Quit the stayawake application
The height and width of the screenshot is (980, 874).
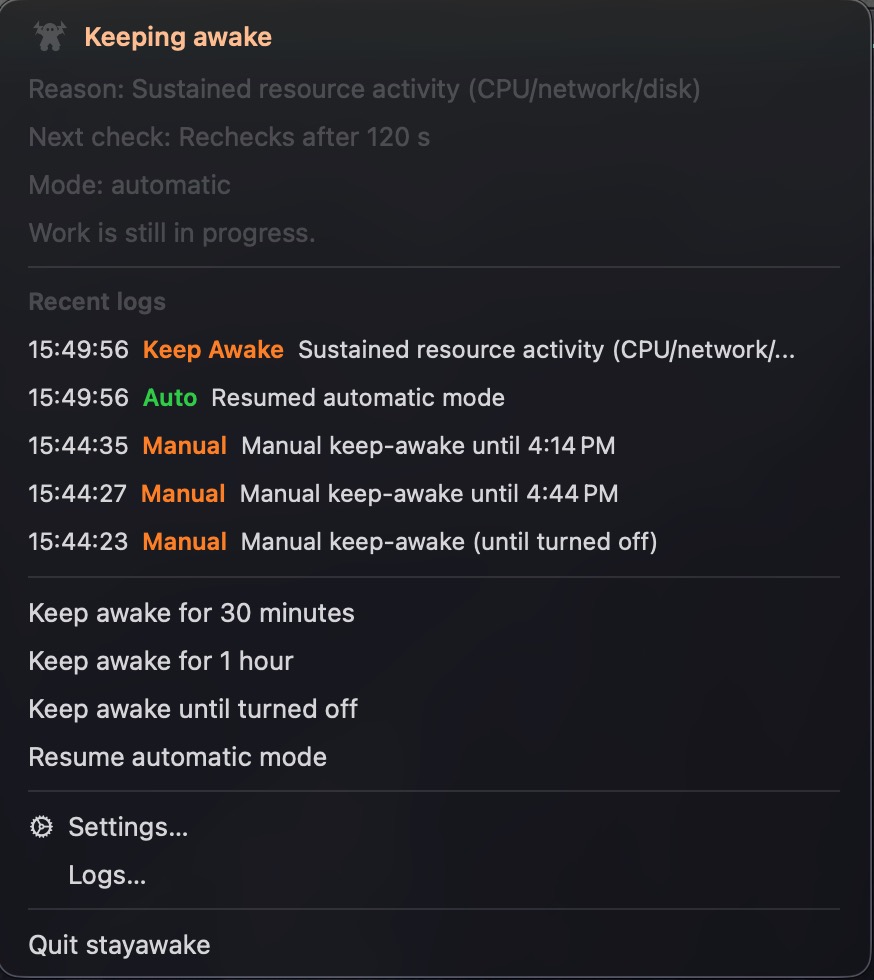click(120, 944)
